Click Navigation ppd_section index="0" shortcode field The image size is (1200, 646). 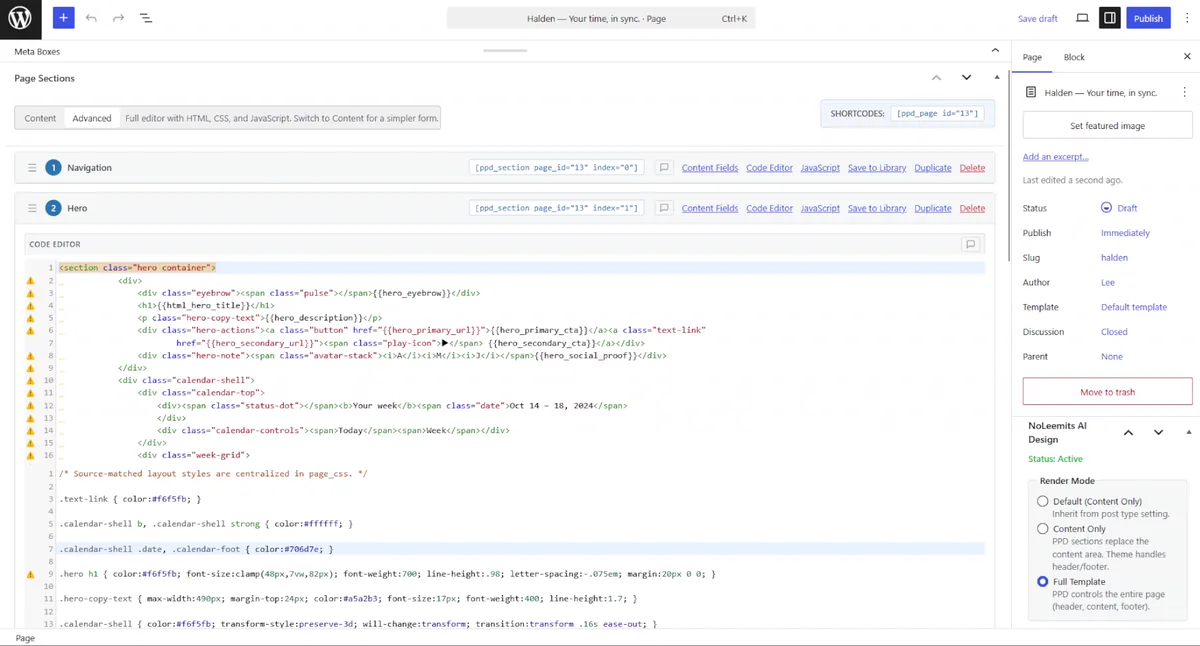(557, 168)
